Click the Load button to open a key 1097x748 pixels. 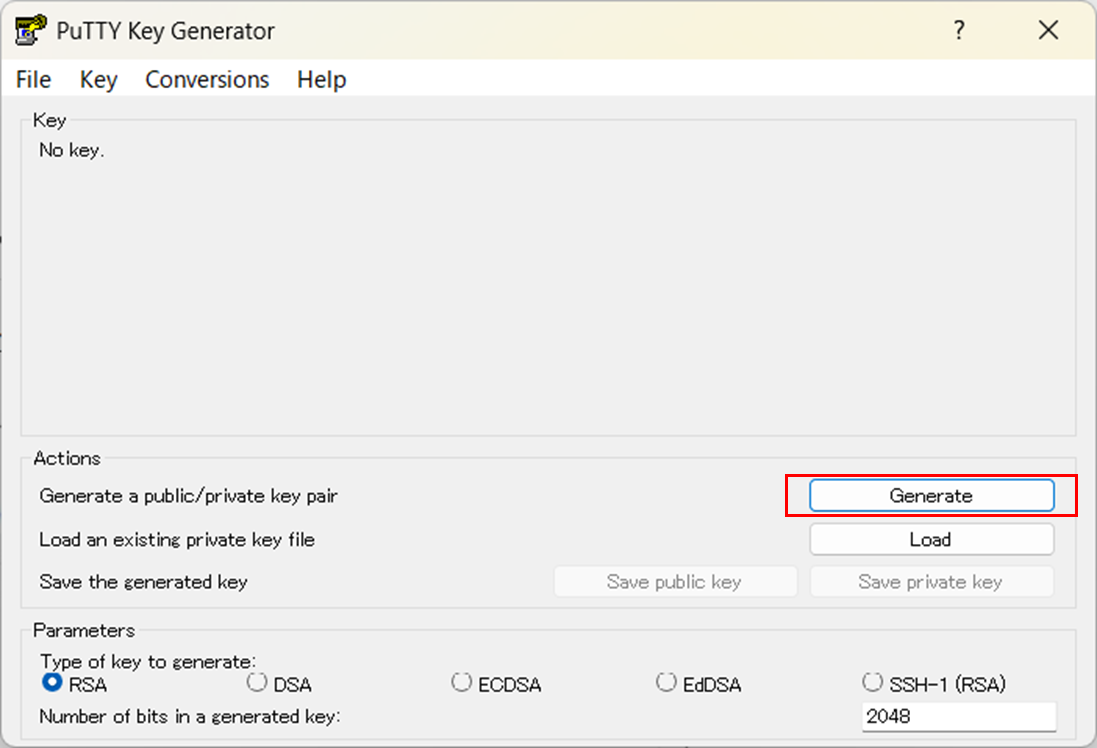[x=931, y=539]
